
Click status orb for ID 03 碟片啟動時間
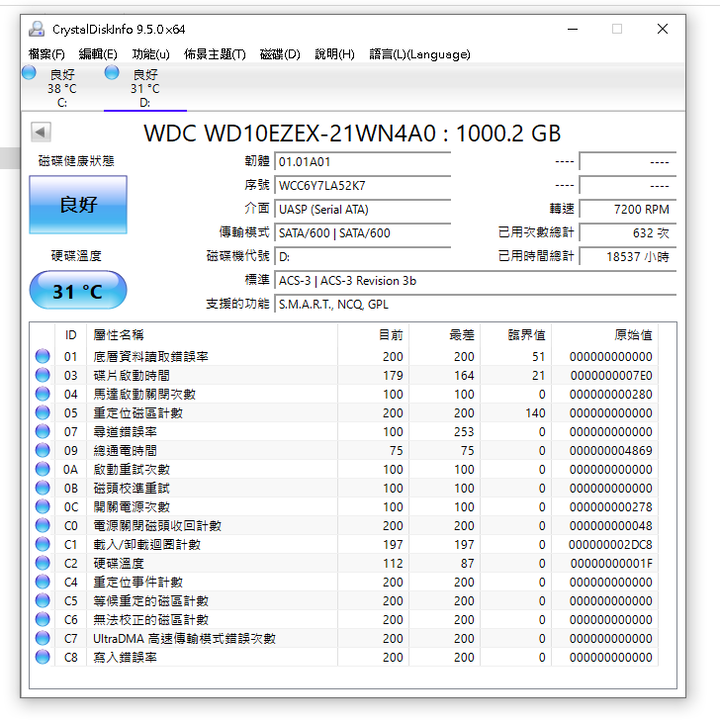click(x=42, y=375)
